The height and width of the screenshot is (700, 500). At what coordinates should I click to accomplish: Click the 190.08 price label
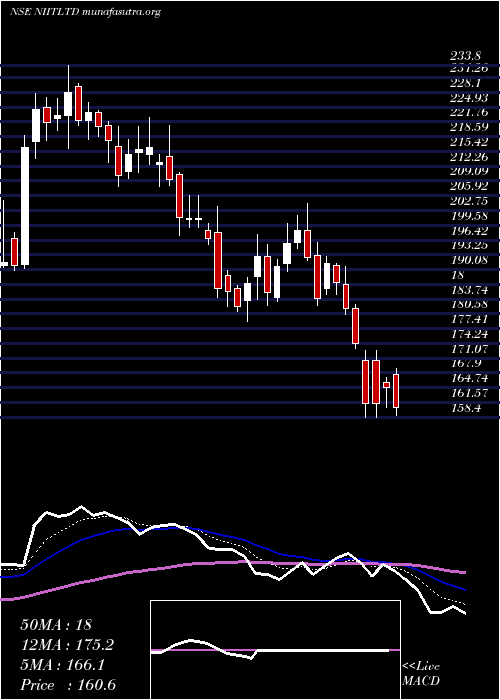[469, 260]
